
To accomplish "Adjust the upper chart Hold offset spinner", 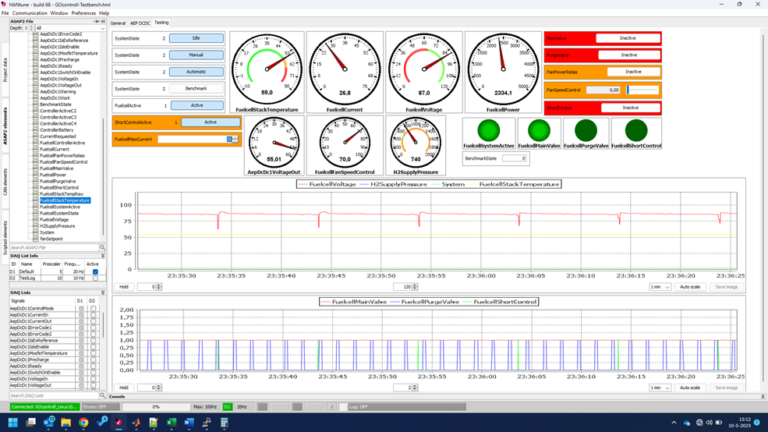I will [x=159, y=287].
